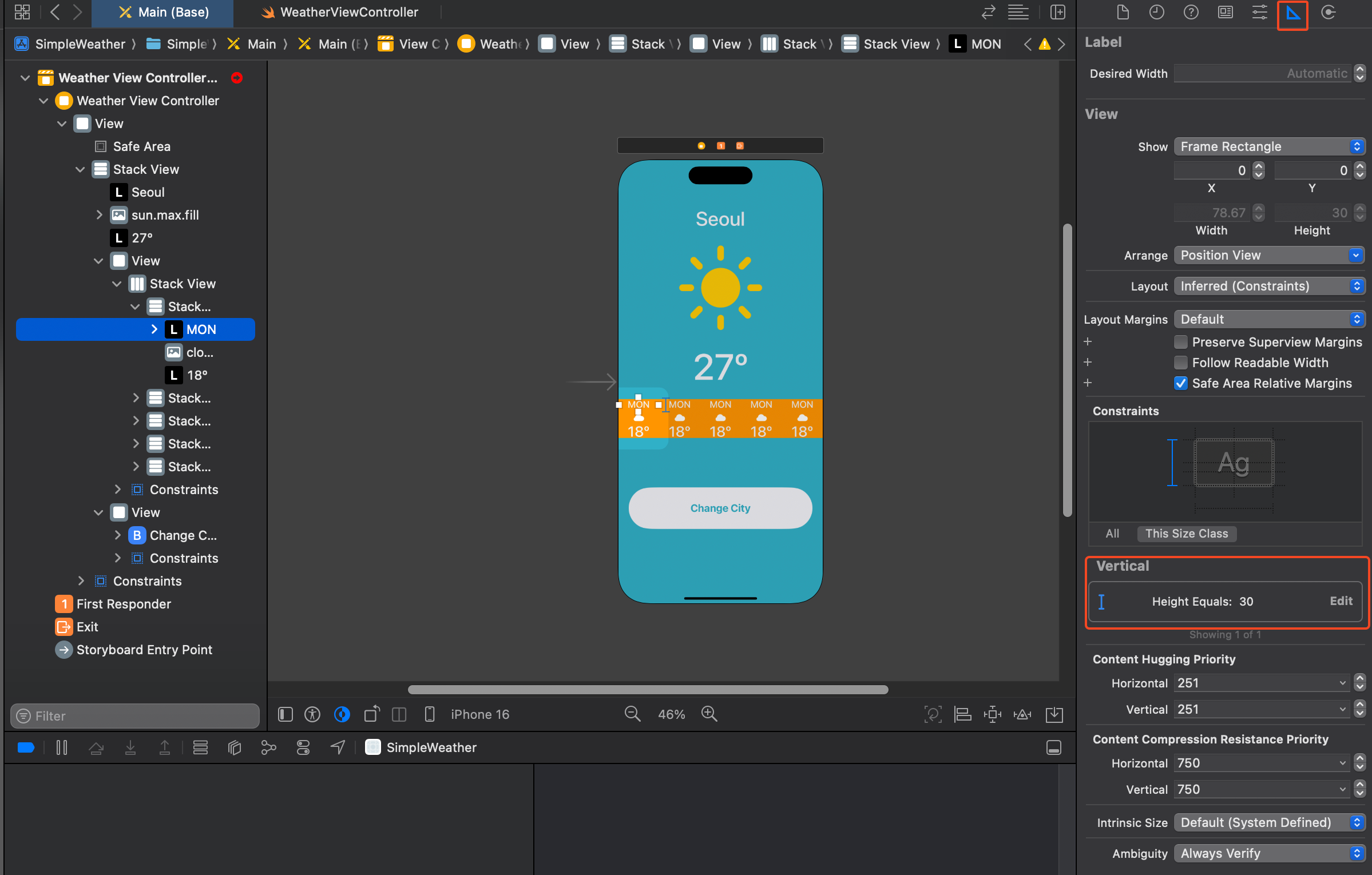Toggle the document outline sidebar button
The image size is (1372, 875).
tap(285, 714)
